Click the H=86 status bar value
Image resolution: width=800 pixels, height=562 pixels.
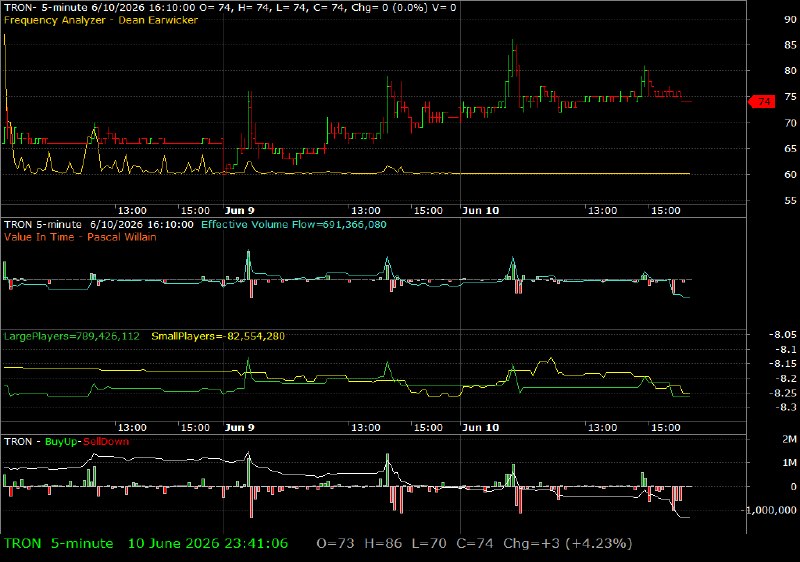tap(383, 543)
